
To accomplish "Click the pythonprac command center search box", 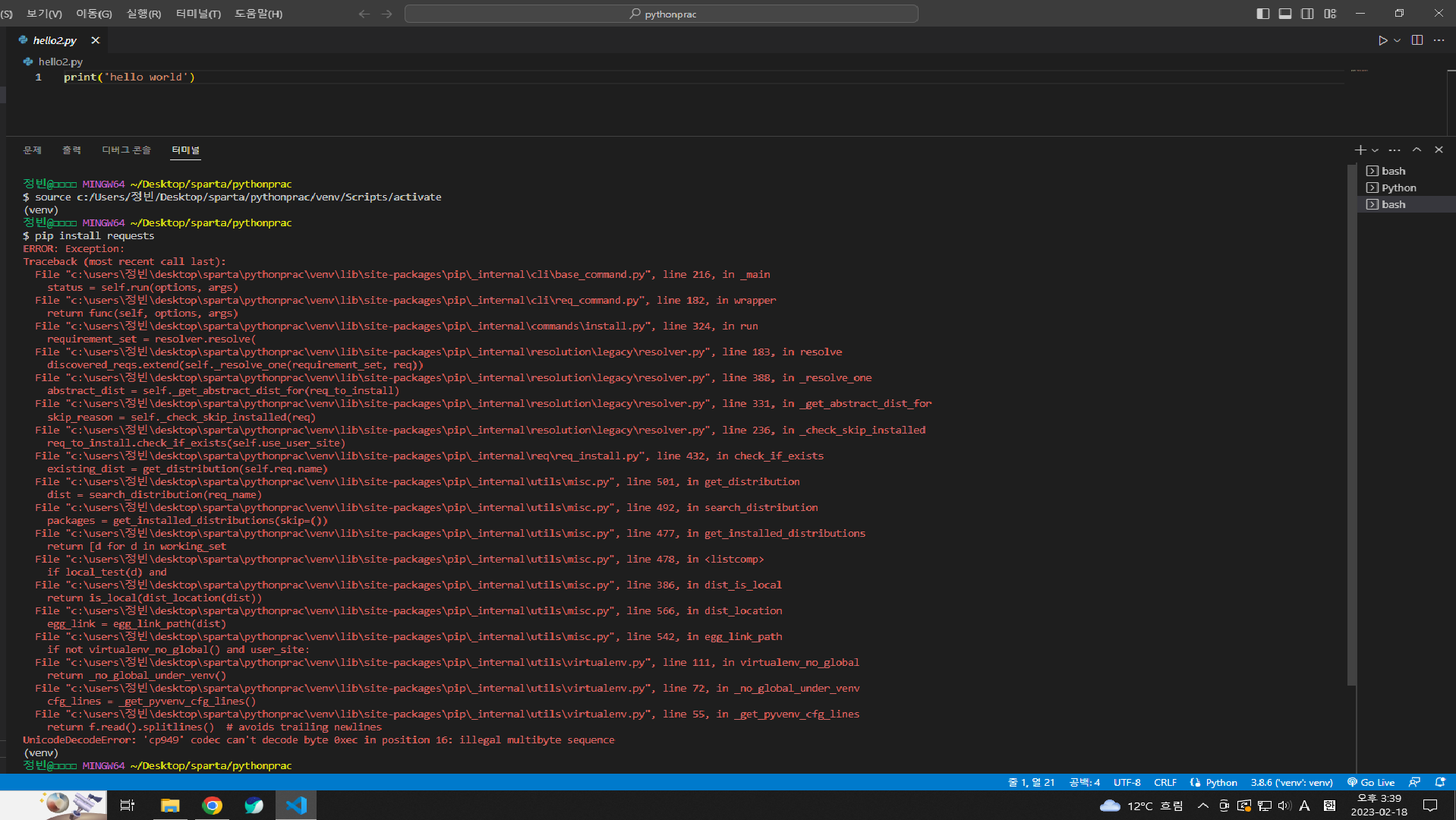I will click(x=661, y=14).
